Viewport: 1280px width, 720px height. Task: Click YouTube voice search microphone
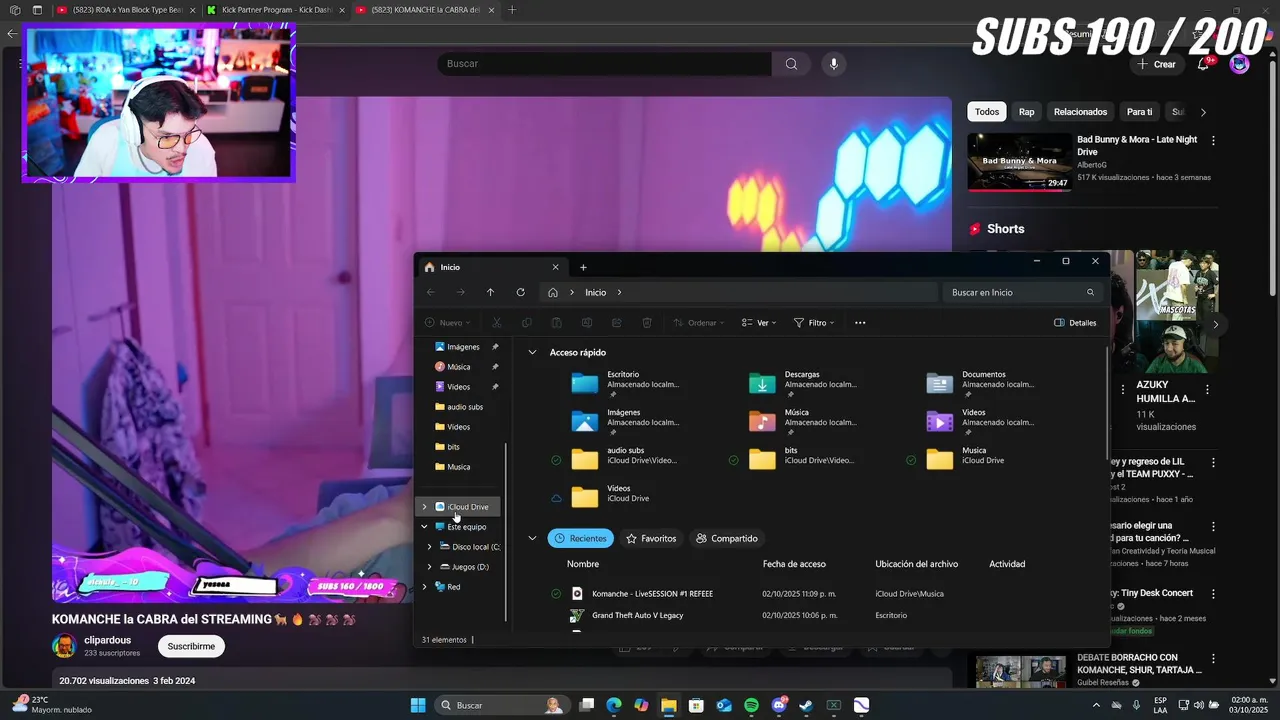click(x=834, y=64)
